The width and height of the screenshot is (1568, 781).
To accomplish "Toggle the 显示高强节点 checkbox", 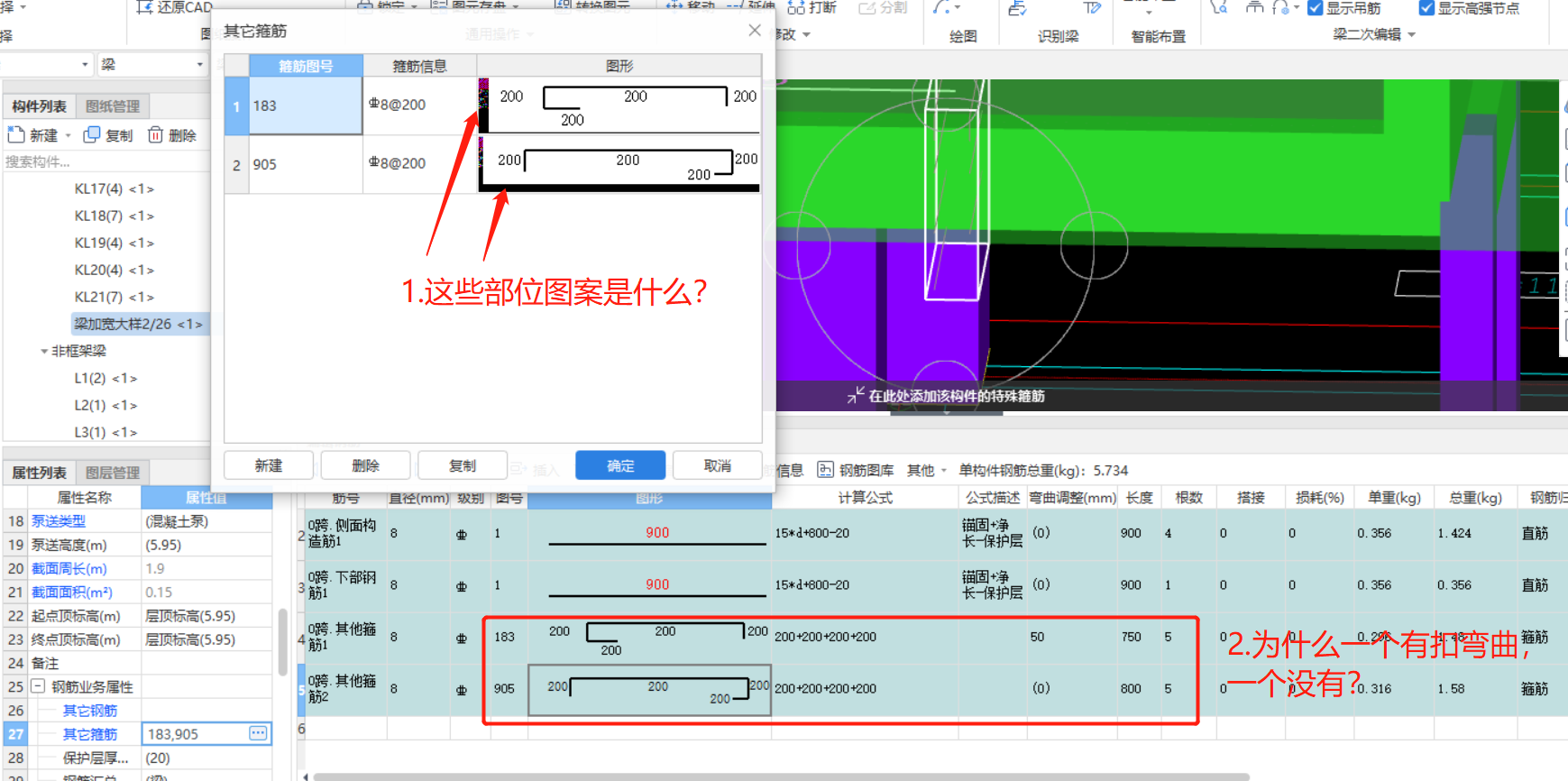I will tap(1426, 8).
